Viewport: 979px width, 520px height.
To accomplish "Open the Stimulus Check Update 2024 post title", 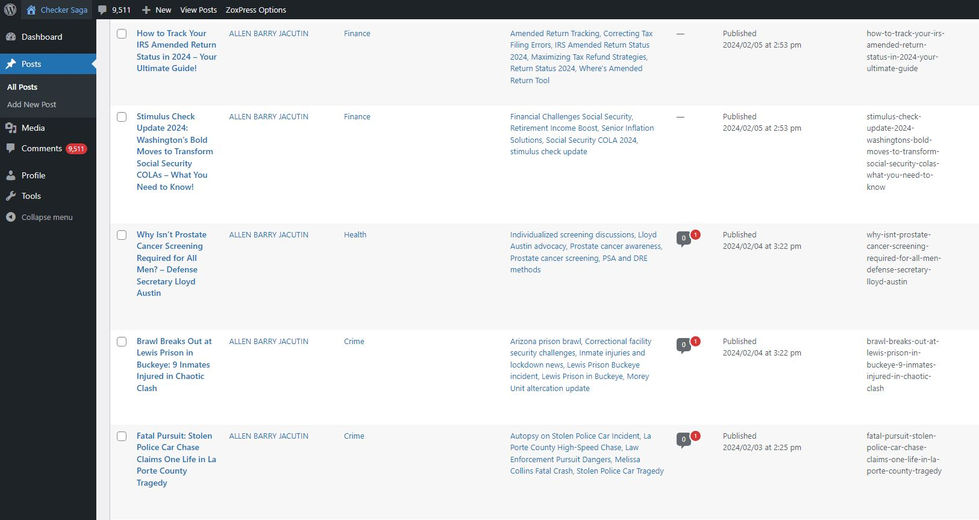I will tap(175, 152).
